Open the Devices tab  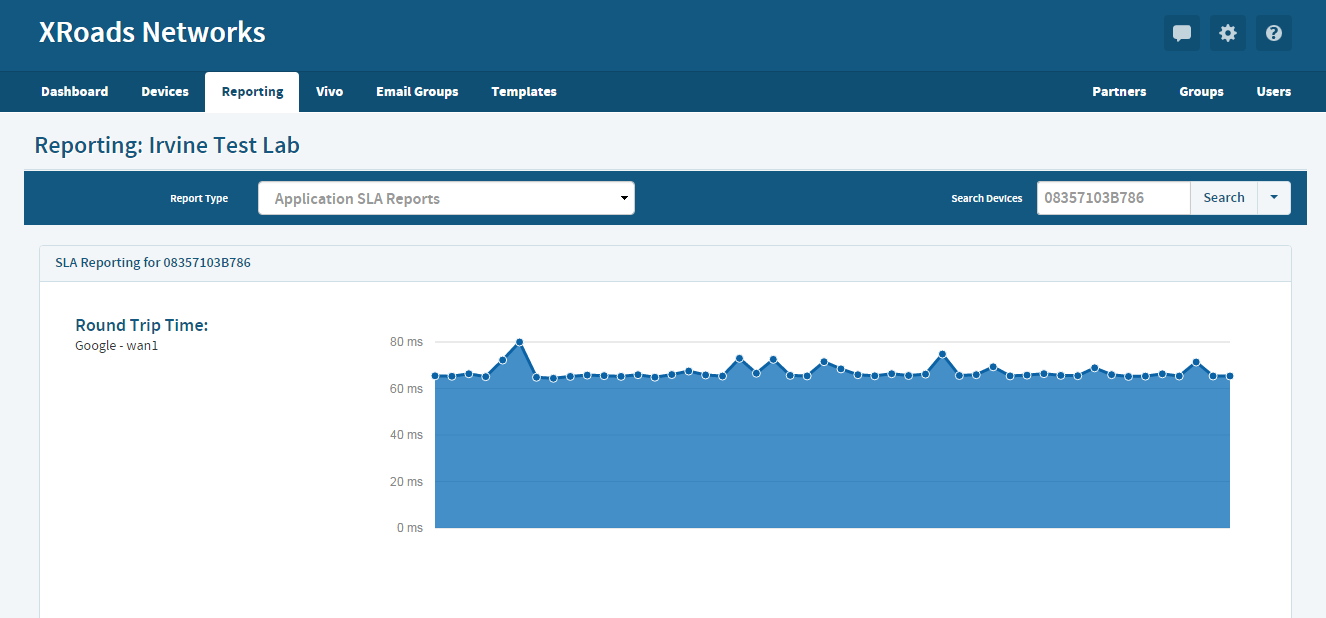165,92
